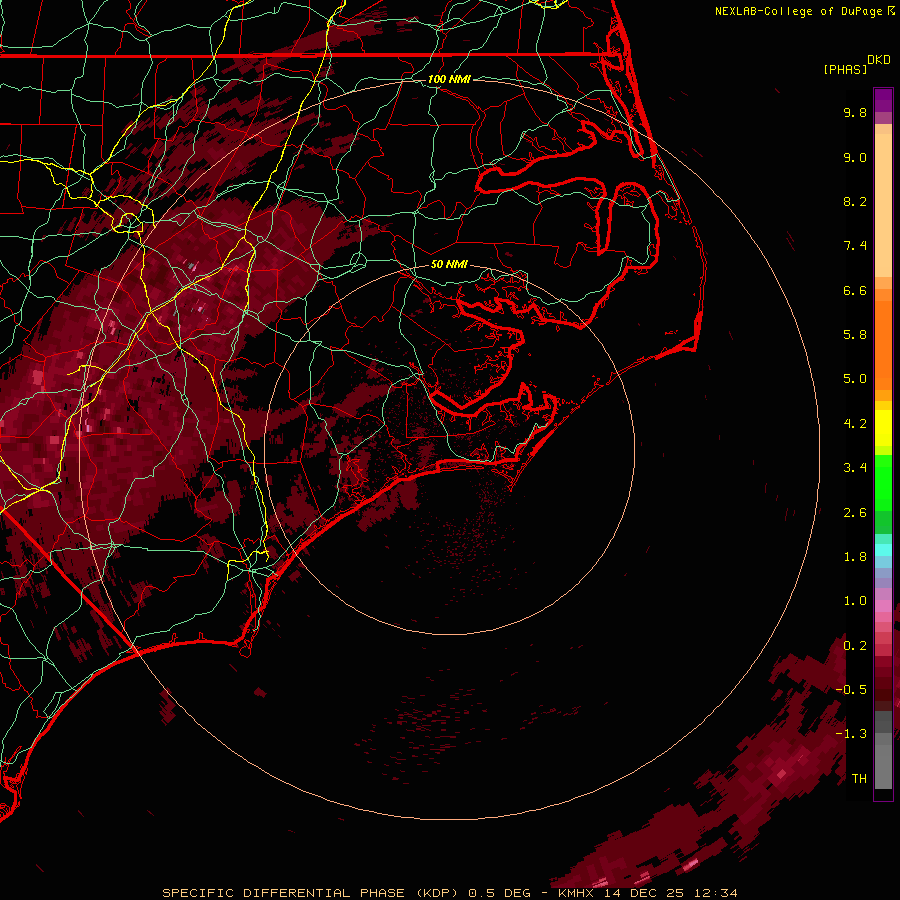Screen dimensions: 900x900
Task: Click the yellow segment of the color bar
Action: pyautogui.click(x=883, y=428)
